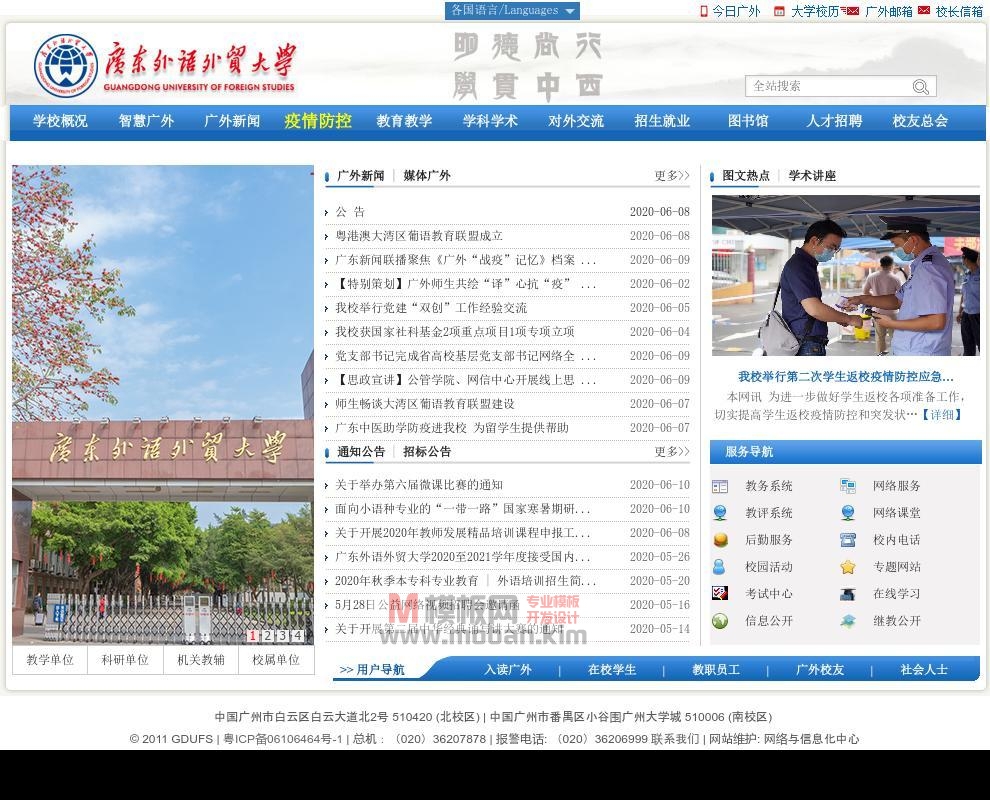Click the 专题网站 star icon
Image resolution: width=990 pixels, height=800 pixels.
point(848,567)
